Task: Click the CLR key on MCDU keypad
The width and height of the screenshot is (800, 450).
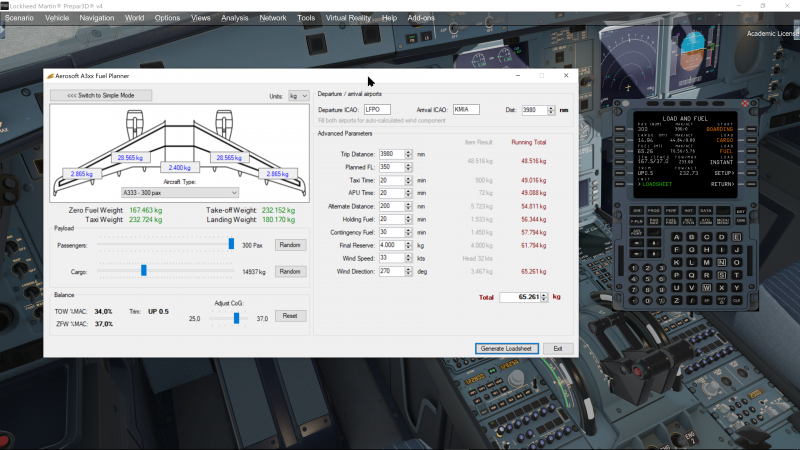Action: pos(737,300)
